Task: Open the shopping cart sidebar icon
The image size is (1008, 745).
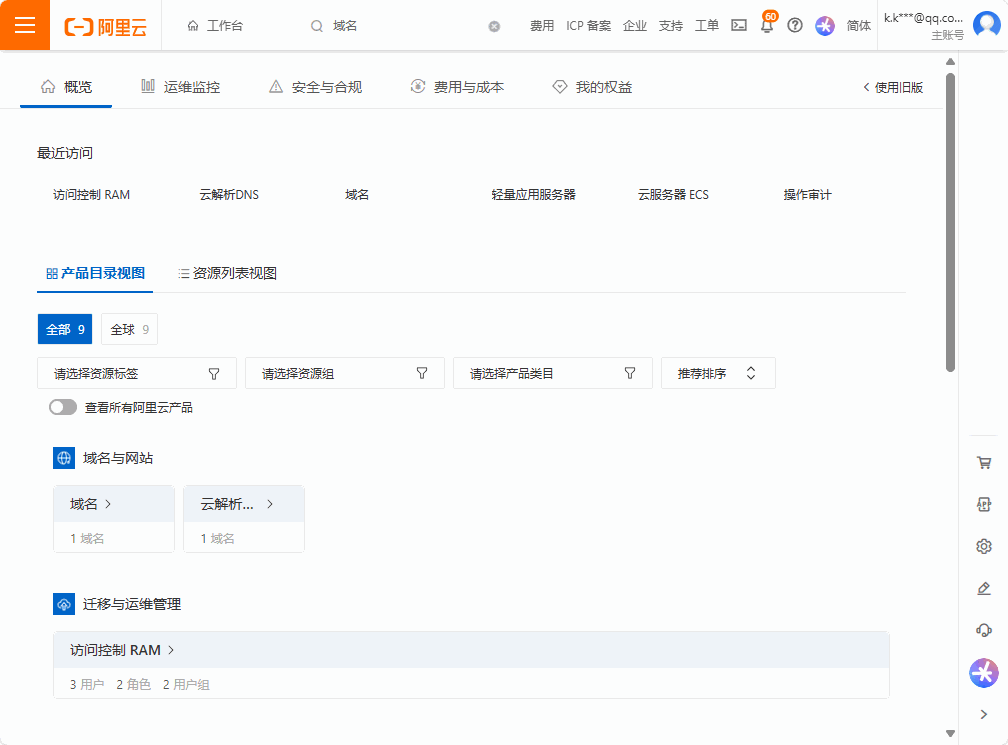Action: coord(984,462)
